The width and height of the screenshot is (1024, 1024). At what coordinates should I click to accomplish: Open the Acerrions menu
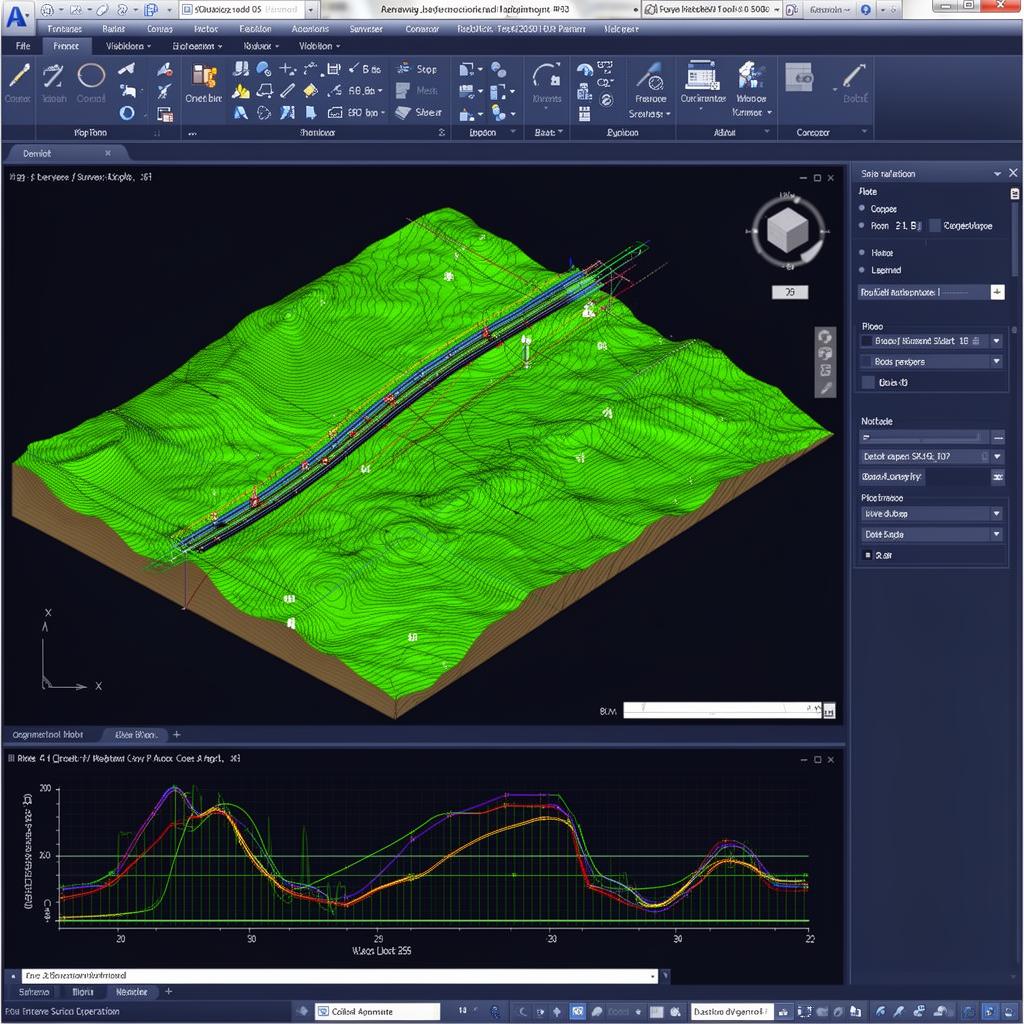tap(310, 29)
